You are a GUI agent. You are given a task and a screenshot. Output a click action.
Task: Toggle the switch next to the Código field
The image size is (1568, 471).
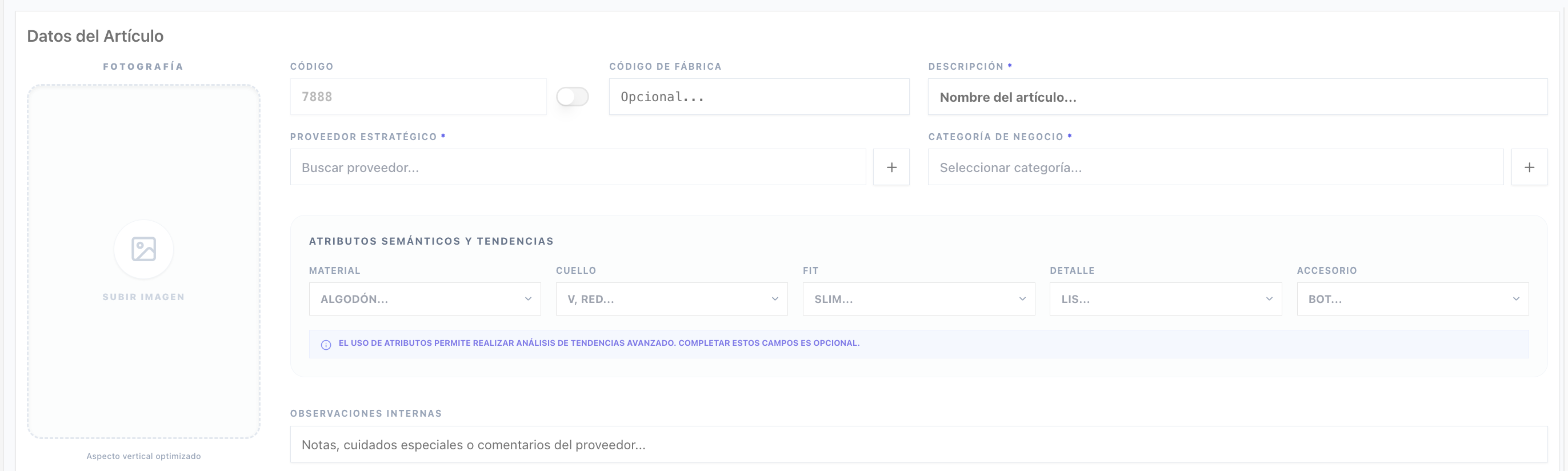[x=572, y=96]
